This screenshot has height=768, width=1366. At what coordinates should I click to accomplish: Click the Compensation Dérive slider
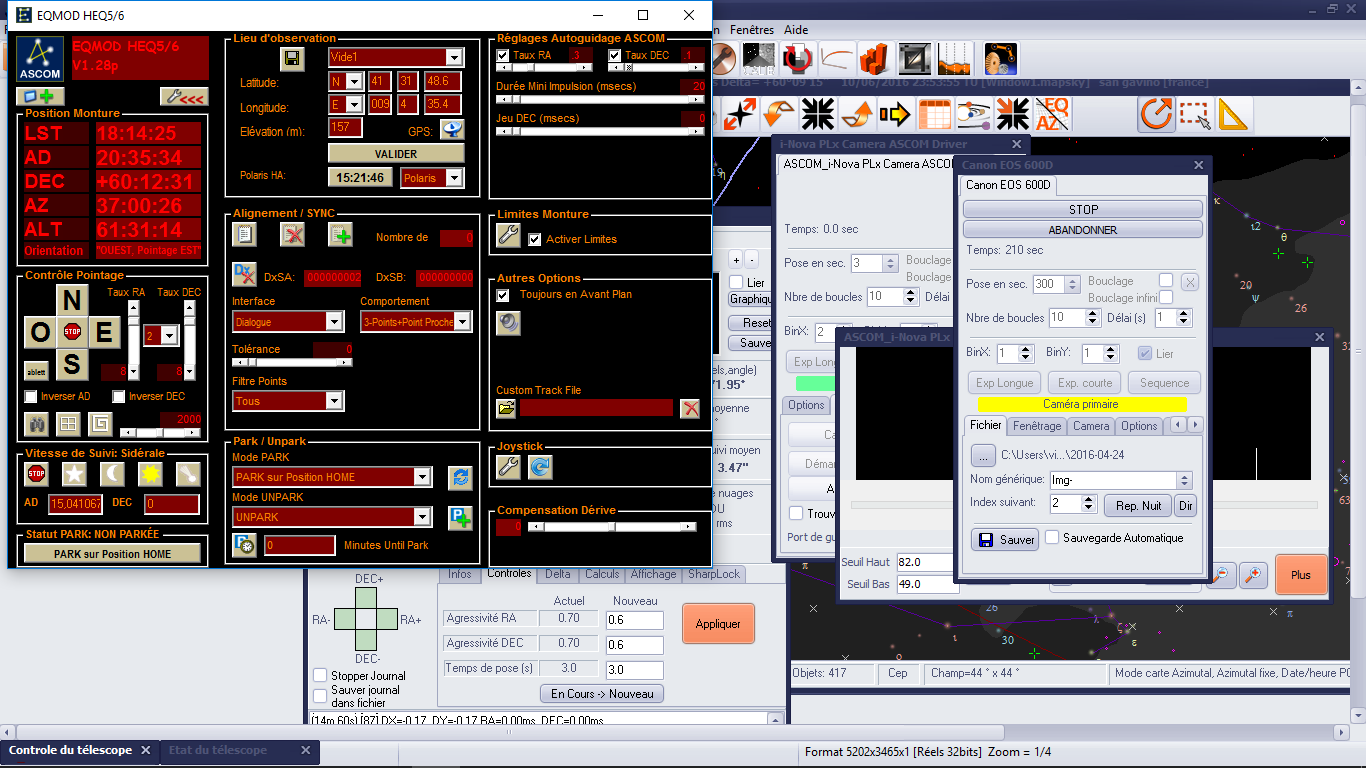(x=610, y=526)
